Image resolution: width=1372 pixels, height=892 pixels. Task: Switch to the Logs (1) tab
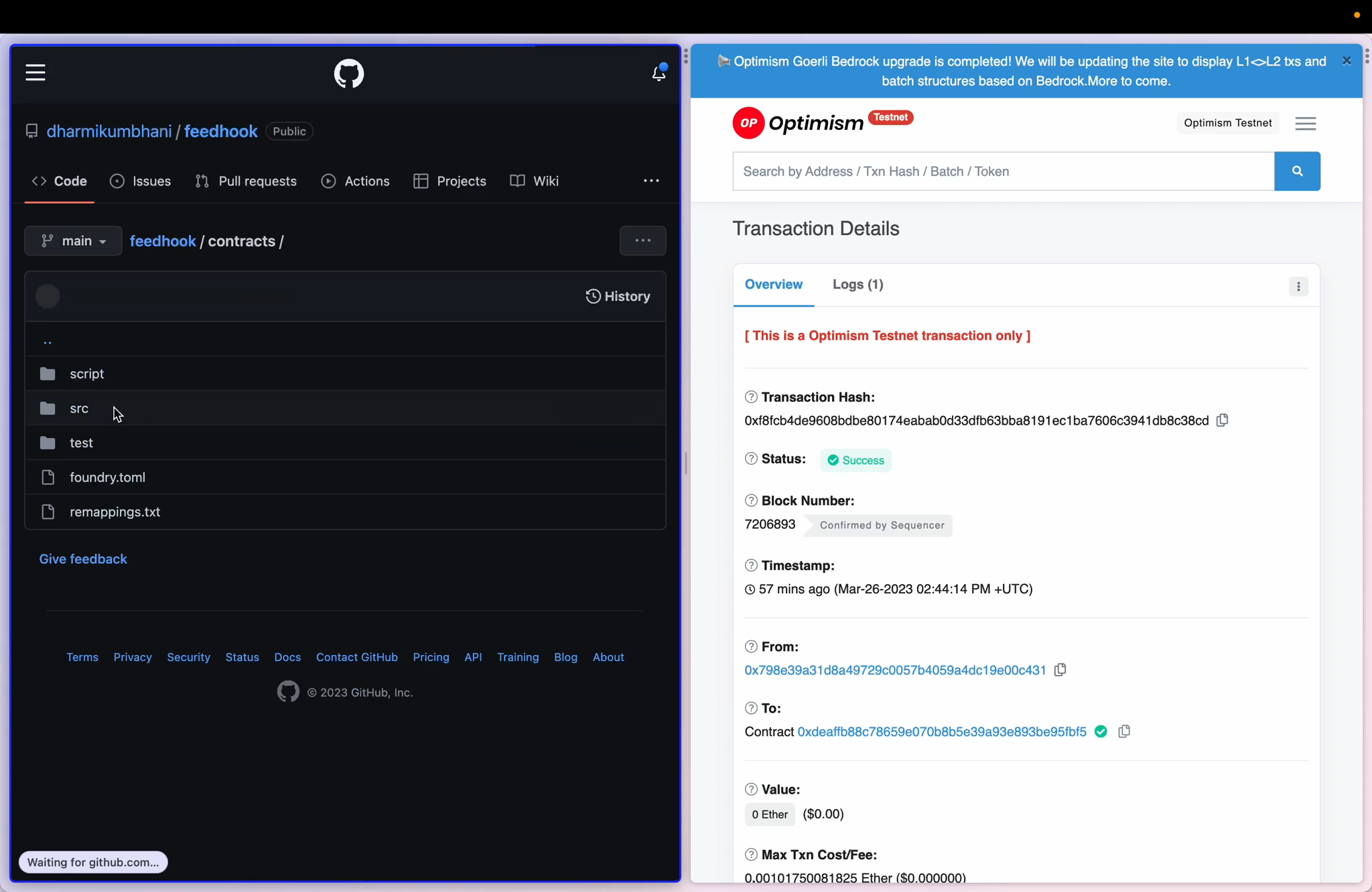(858, 285)
